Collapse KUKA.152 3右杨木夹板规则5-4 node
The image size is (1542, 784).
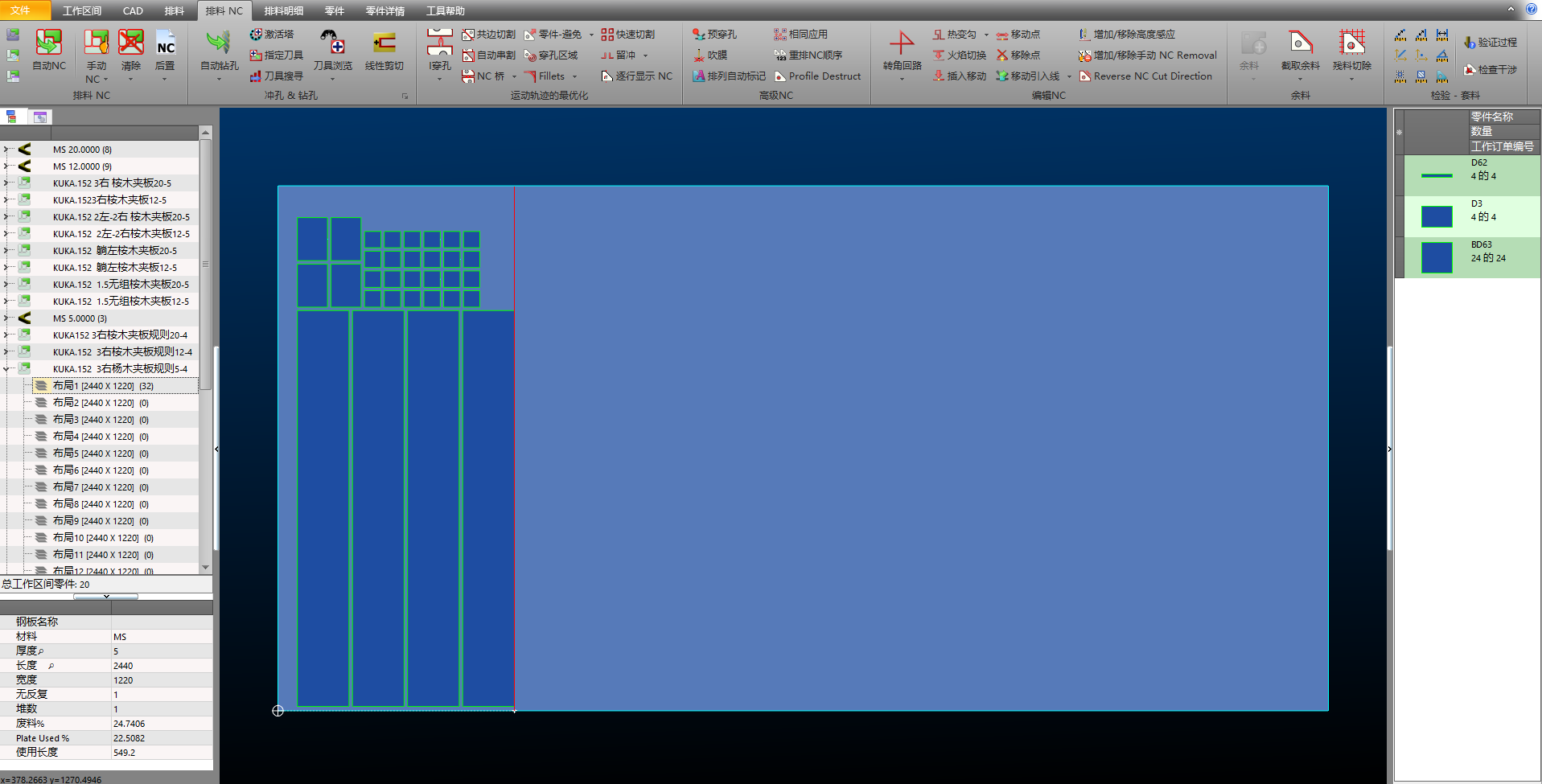pos(6,369)
